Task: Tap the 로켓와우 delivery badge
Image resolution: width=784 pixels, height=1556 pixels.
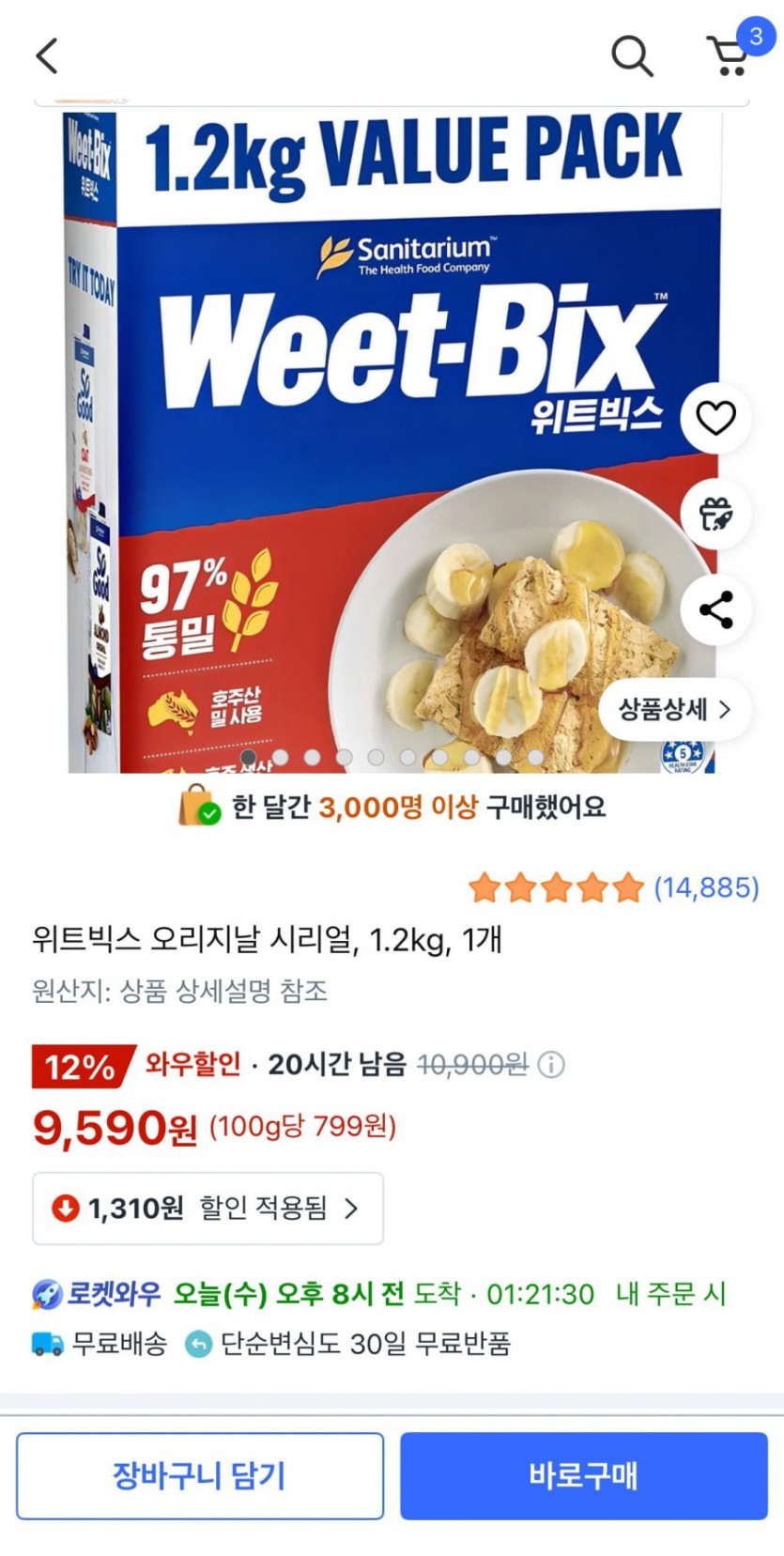Action: 97,1294
